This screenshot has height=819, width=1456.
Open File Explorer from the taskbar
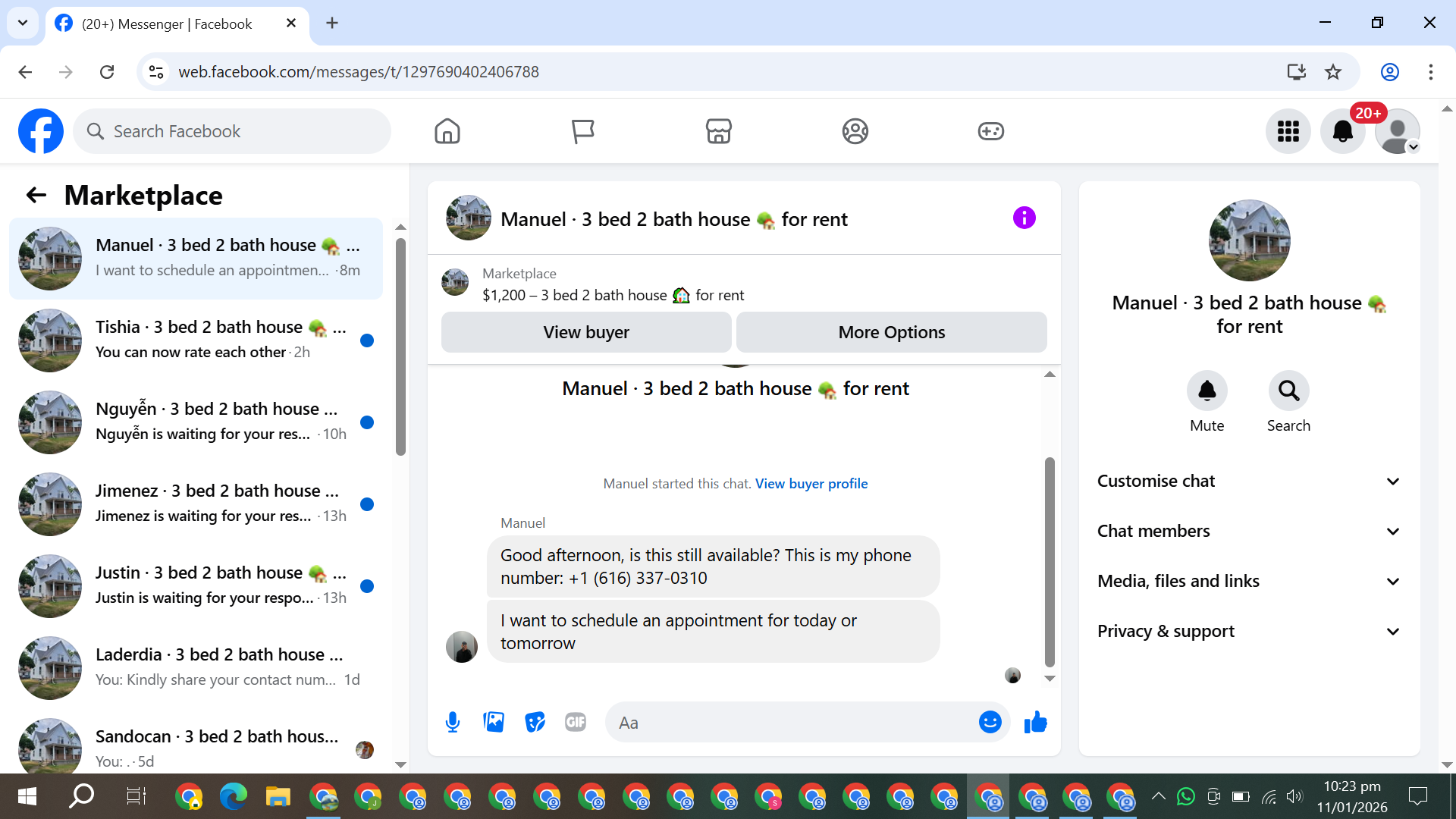pos(278,796)
